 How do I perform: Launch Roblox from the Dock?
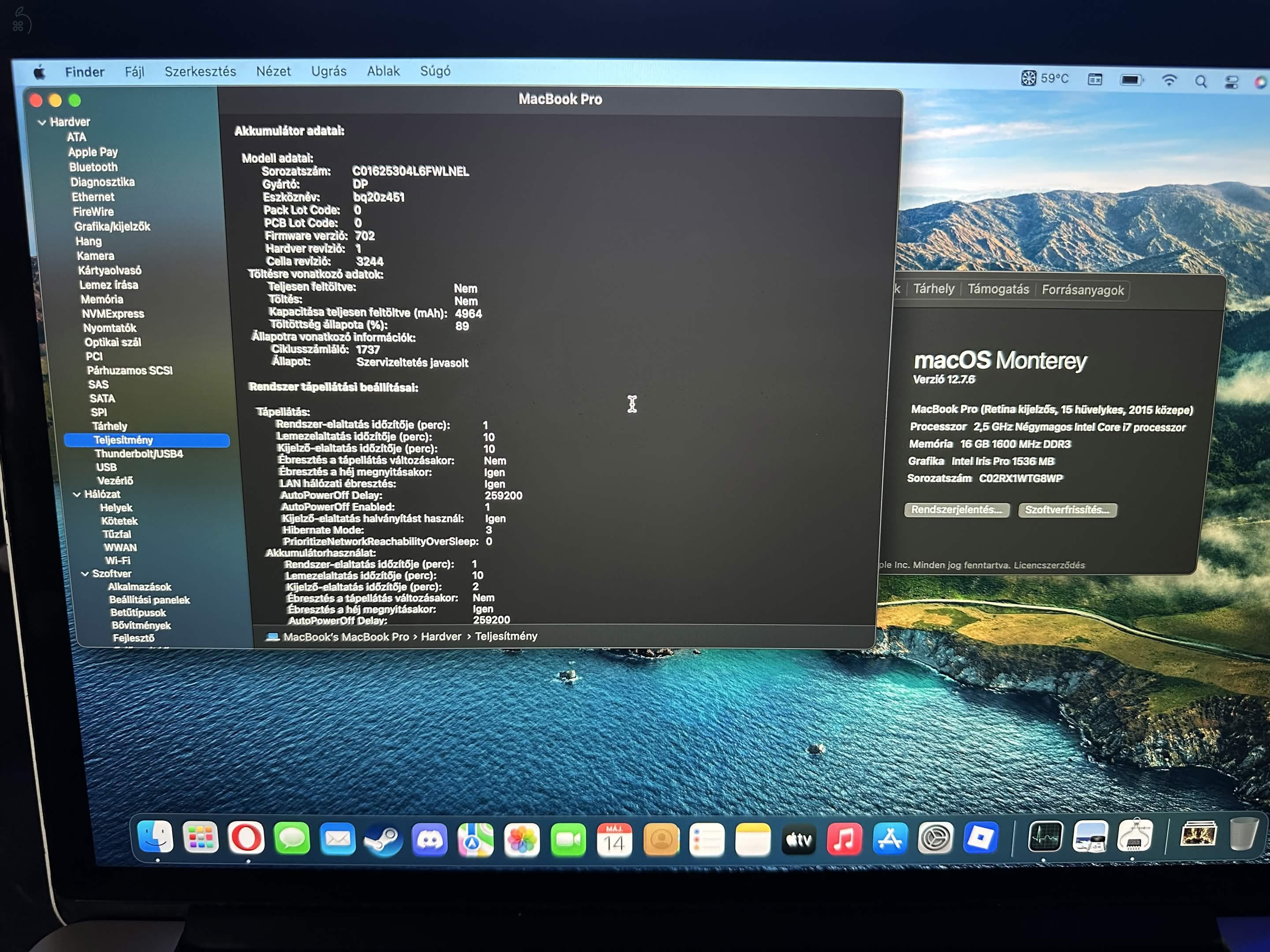[x=981, y=837]
